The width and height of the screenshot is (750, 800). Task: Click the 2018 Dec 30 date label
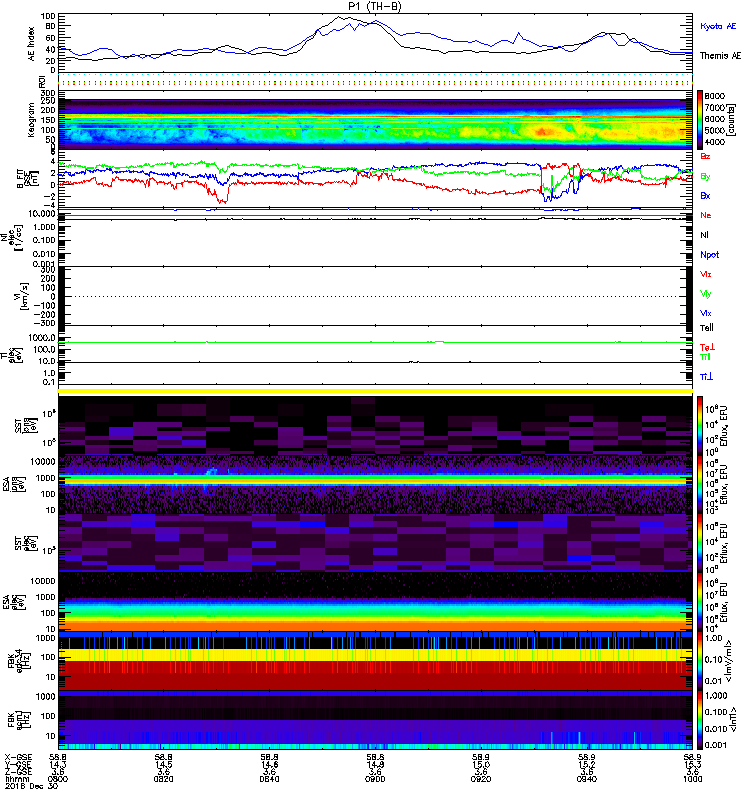pos(31,786)
